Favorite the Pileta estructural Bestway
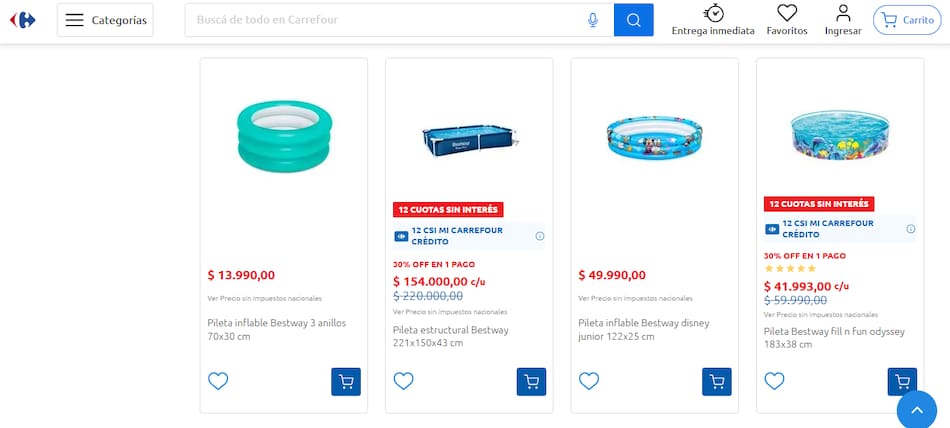 click(x=403, y=381)
